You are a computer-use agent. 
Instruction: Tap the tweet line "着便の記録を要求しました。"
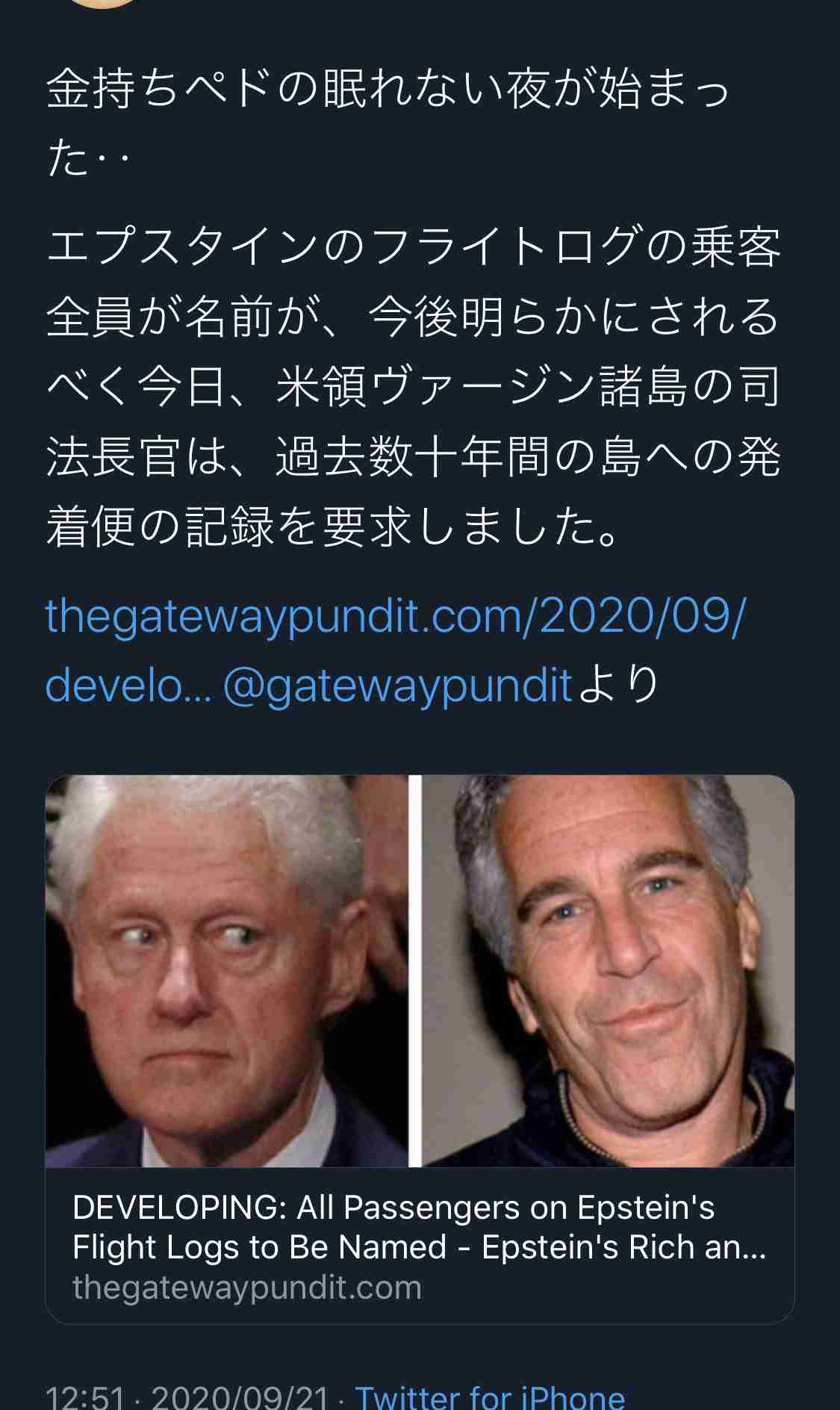tap(333, 528)
